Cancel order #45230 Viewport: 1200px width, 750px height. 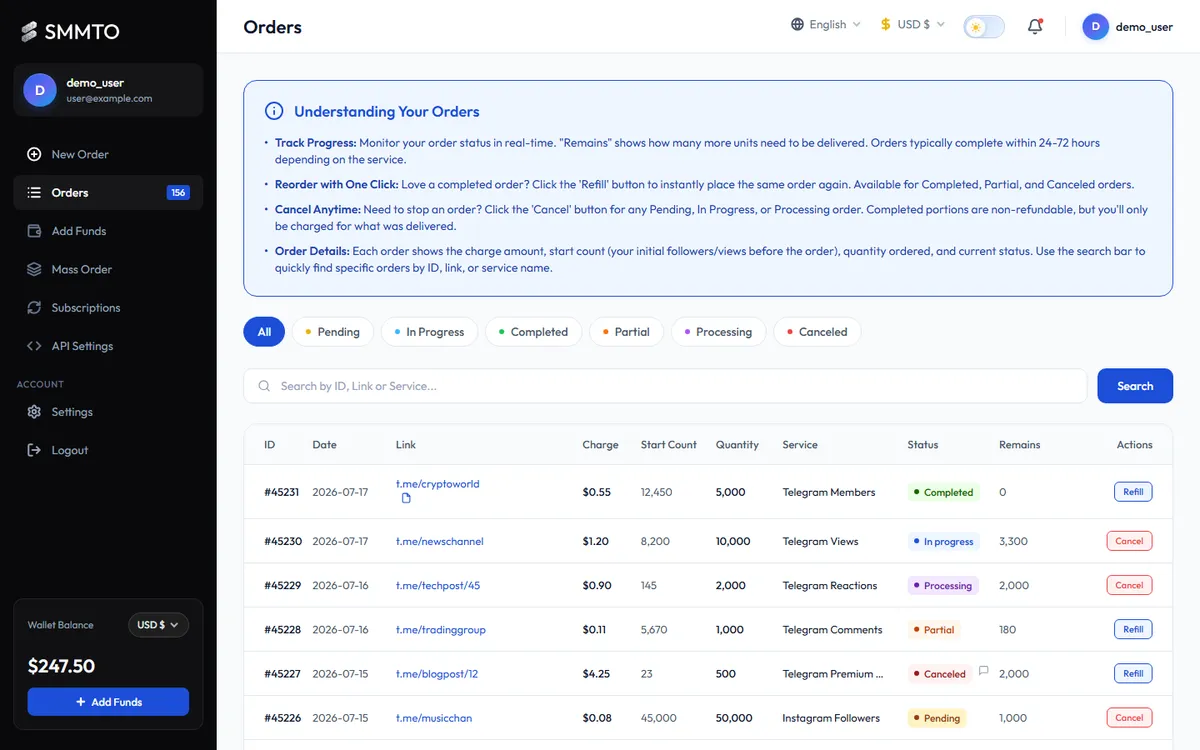pyautogui.click(x=1129, y=541)
